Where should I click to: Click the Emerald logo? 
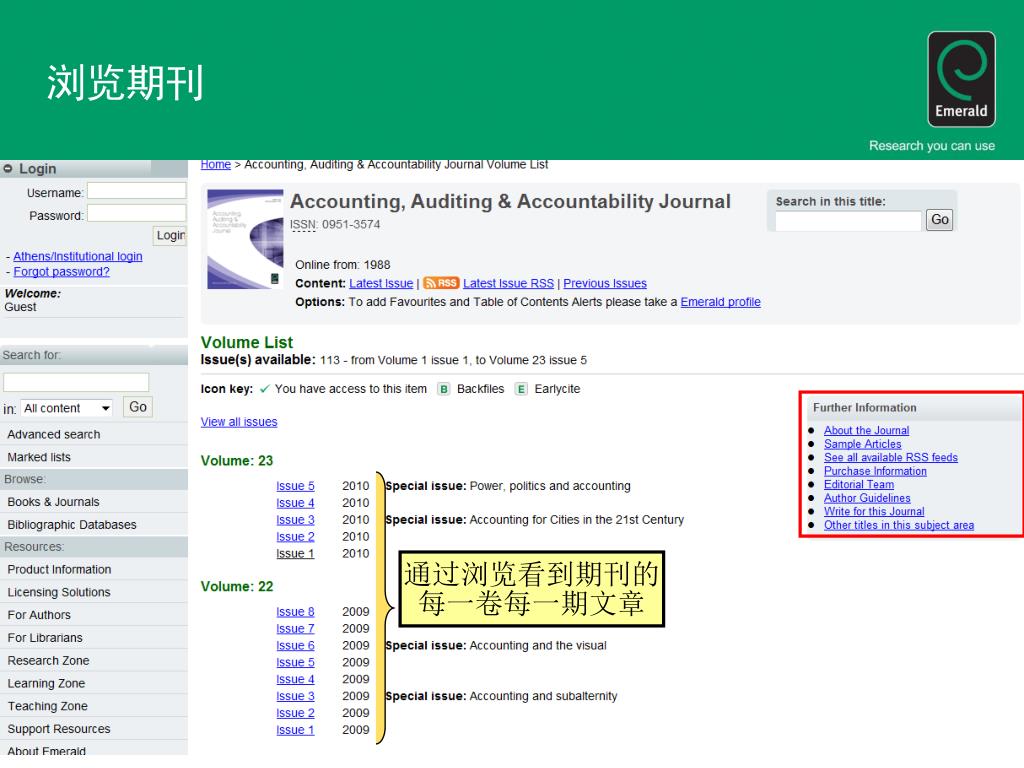click(961, 79)
